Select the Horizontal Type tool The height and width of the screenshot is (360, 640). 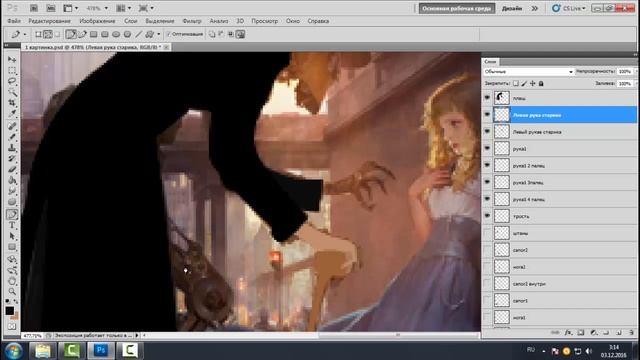click(12, 225)
